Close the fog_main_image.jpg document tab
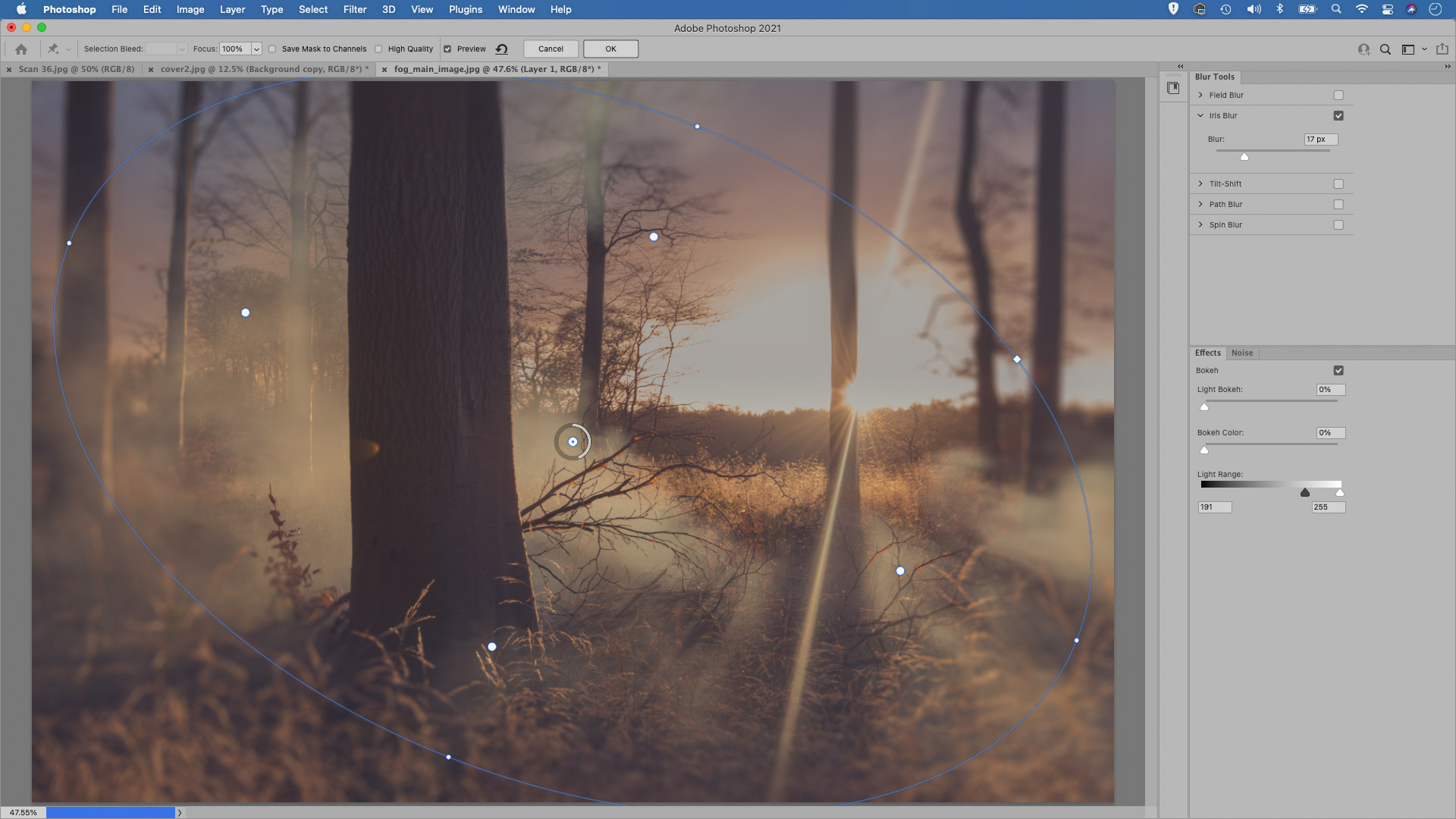Viewport: 1456px width, 819px height. 384,70
